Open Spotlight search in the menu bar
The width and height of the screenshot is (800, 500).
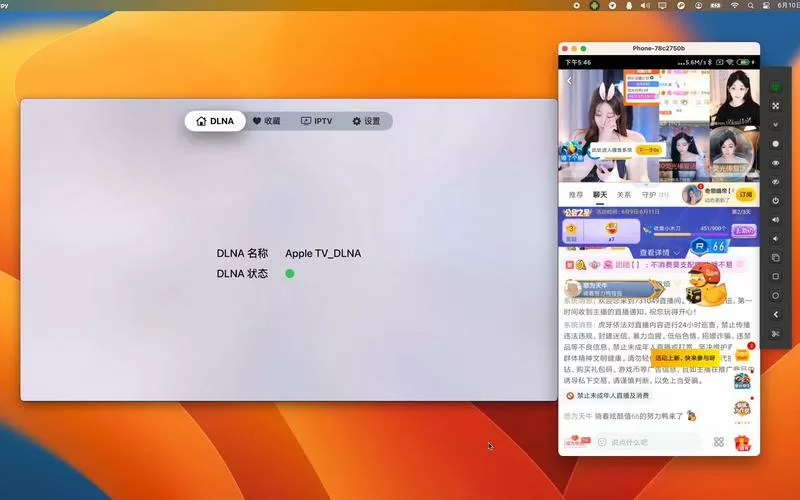click(751, 6)
